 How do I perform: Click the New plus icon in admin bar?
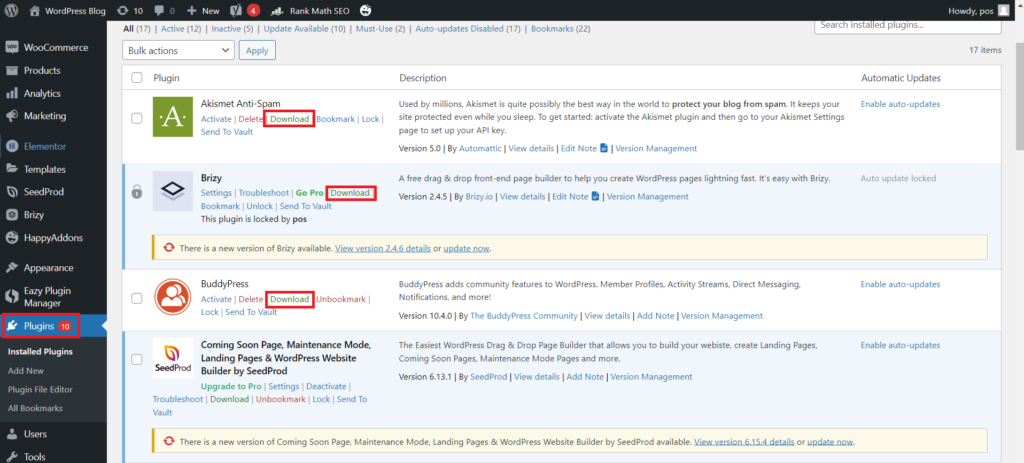[192, 10]
